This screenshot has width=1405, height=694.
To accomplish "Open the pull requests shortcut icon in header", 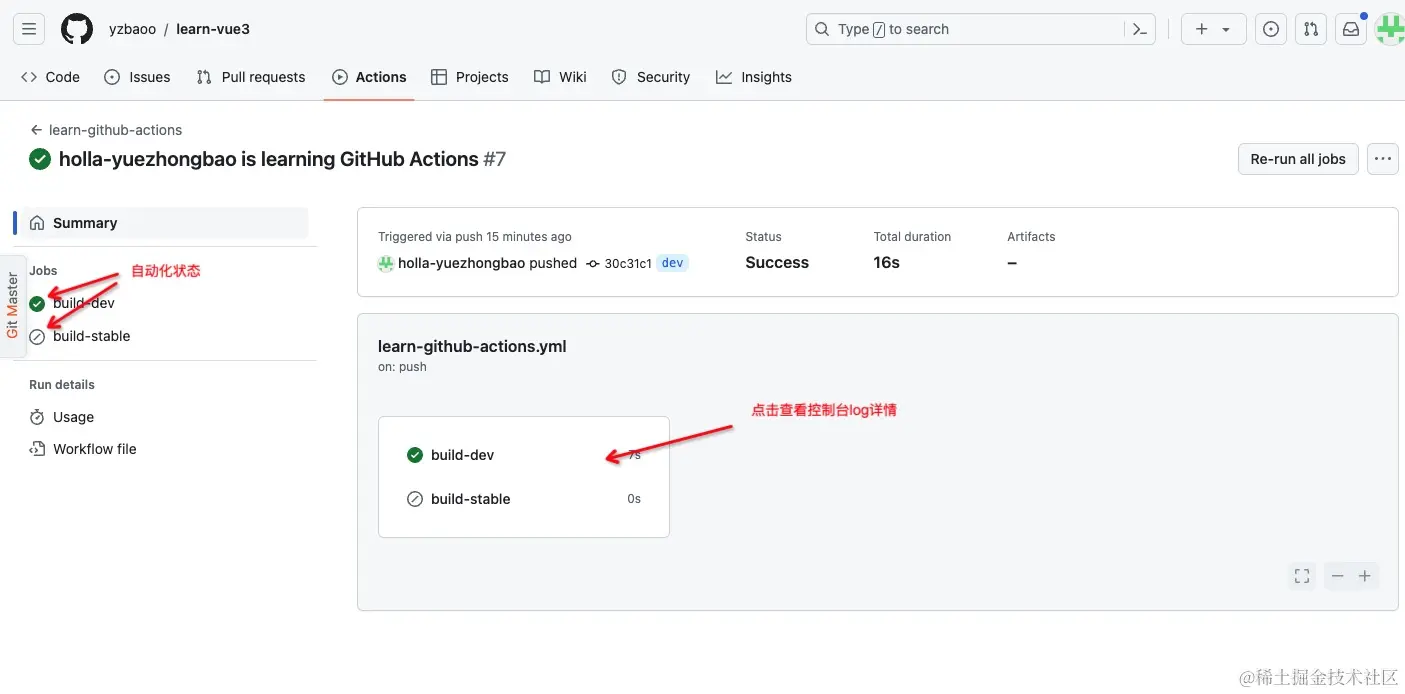I will [x=1311, y=29].
